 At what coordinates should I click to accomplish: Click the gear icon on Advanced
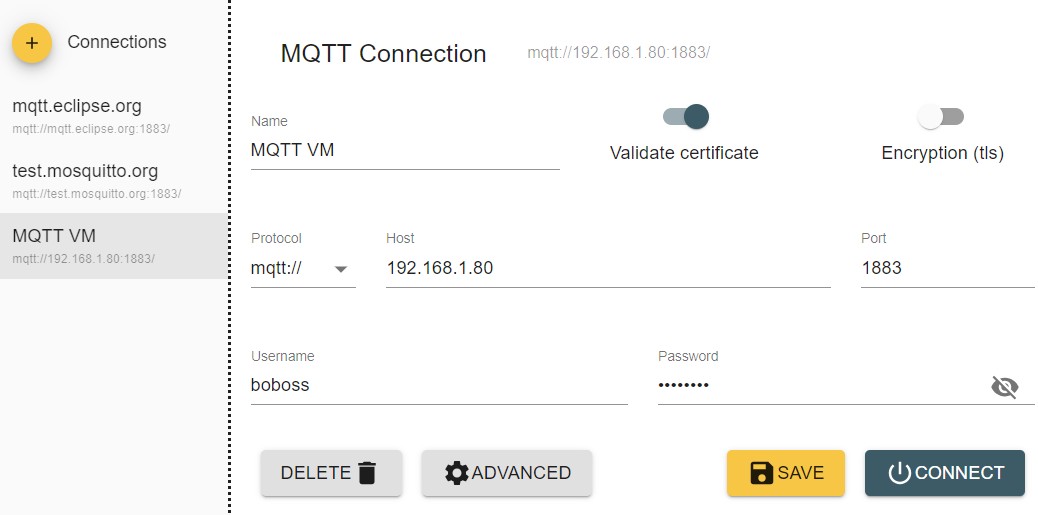point(457,473)
